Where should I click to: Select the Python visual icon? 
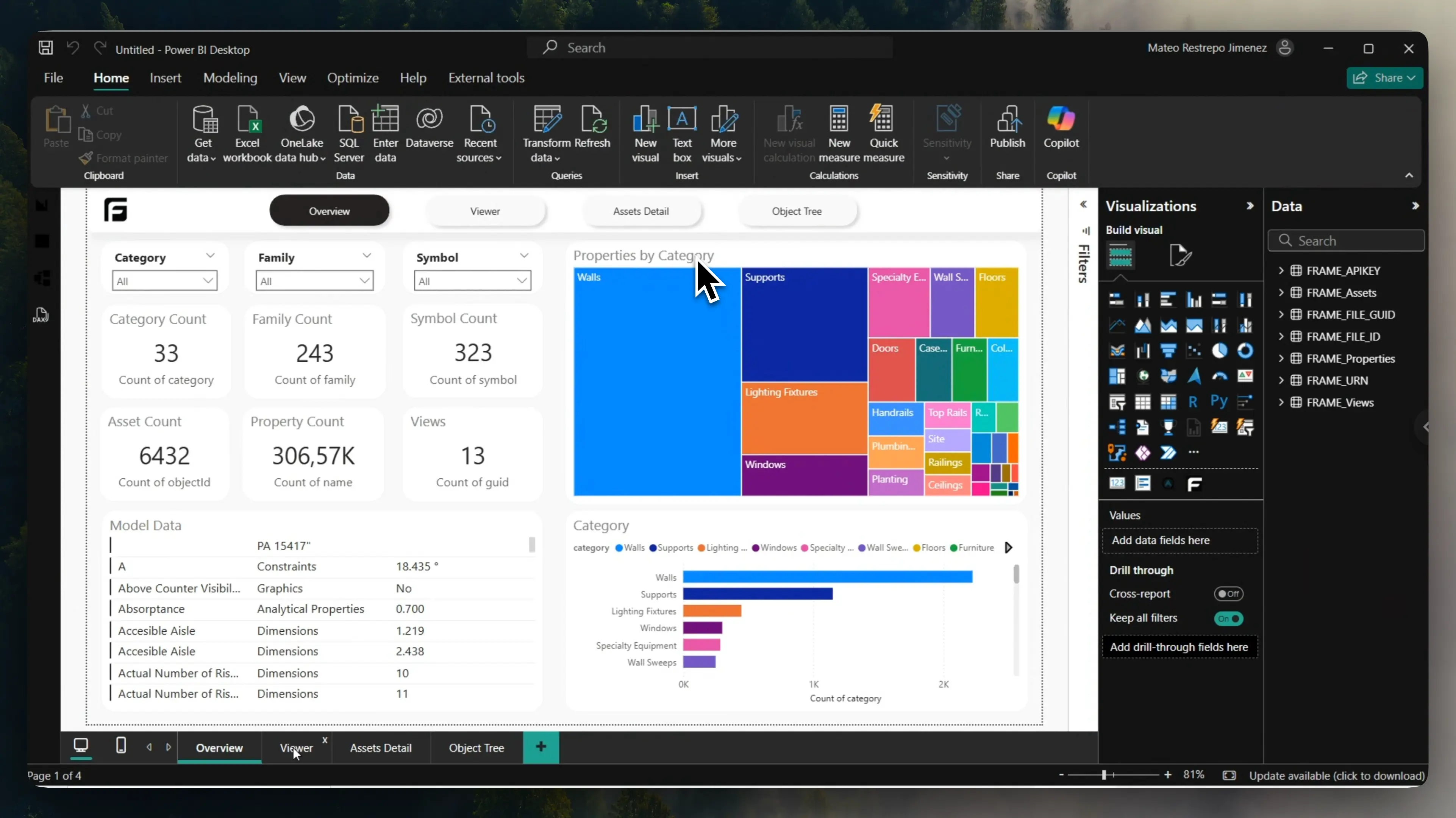click(x=1219, y=402)
